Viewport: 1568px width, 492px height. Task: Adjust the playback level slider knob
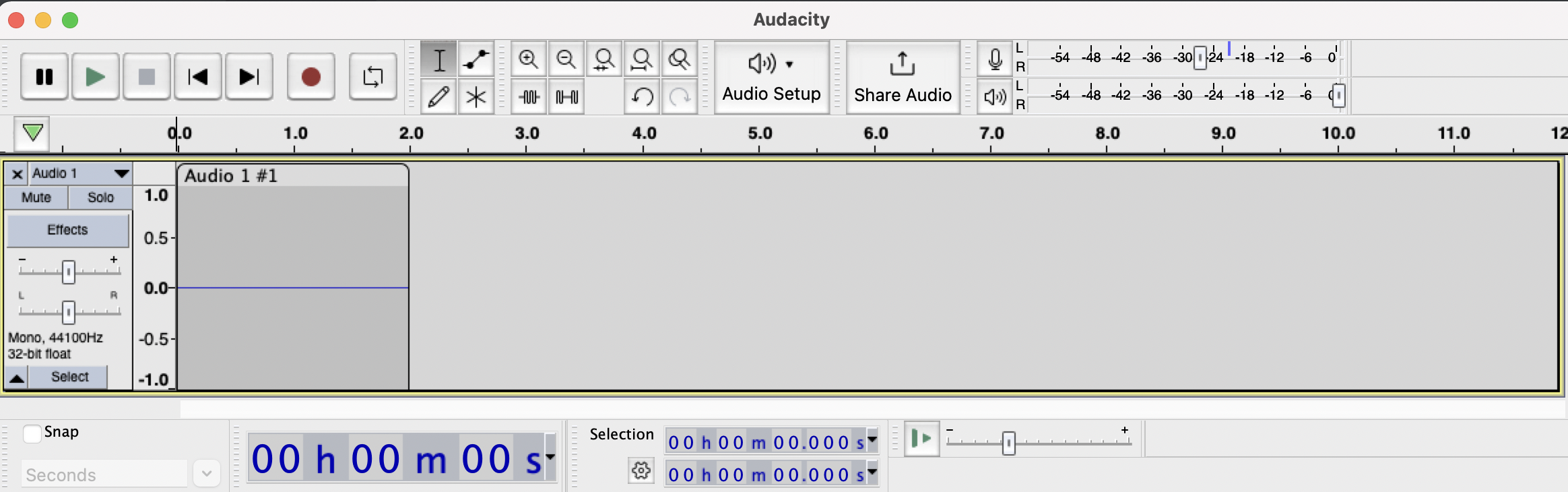[x=1338, y=96]
